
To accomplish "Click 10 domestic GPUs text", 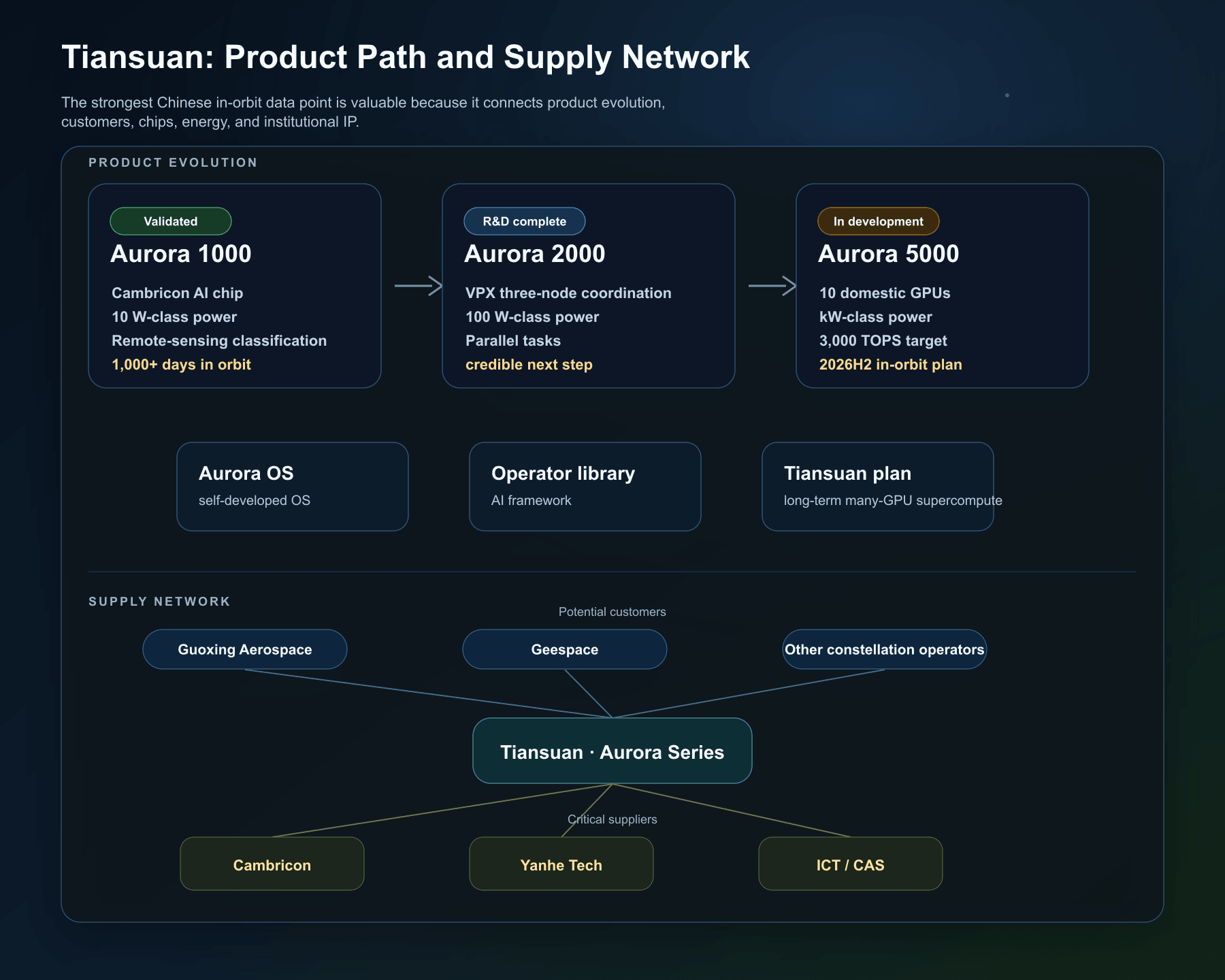I will (x=885, y=293).
